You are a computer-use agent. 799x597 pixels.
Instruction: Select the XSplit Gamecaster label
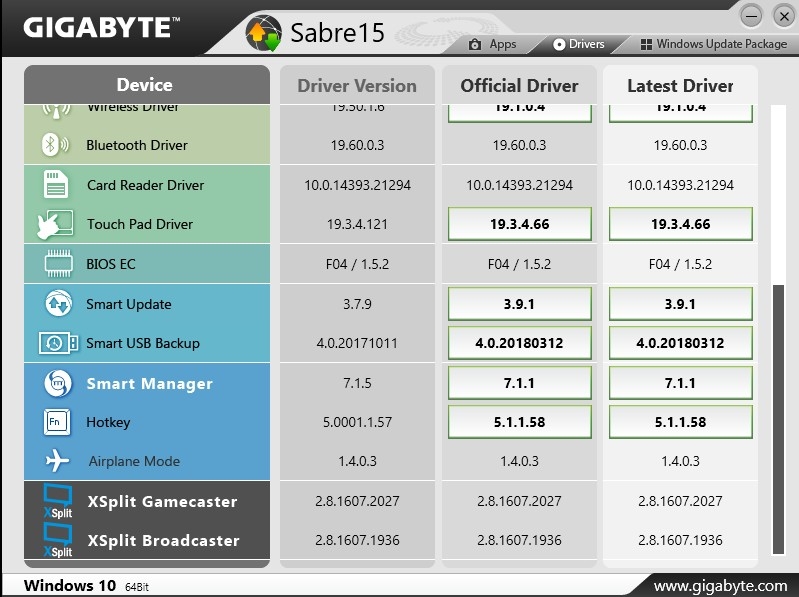pos(162,502)
